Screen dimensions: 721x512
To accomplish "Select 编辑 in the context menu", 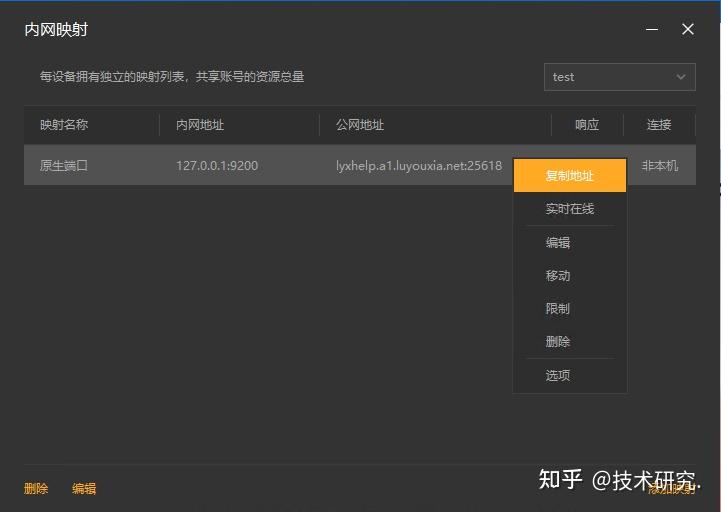I will [558, 243].
